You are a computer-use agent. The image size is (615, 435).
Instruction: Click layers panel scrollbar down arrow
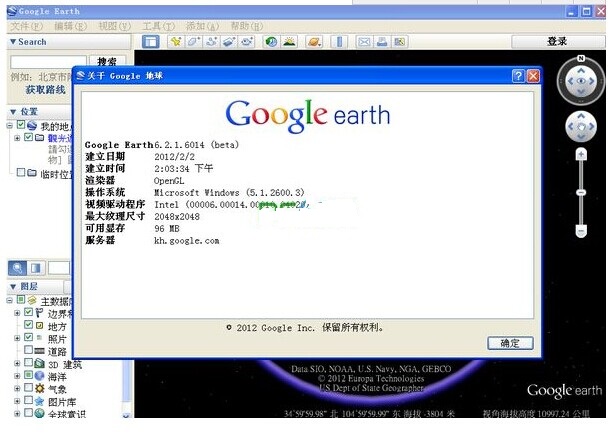126,415
